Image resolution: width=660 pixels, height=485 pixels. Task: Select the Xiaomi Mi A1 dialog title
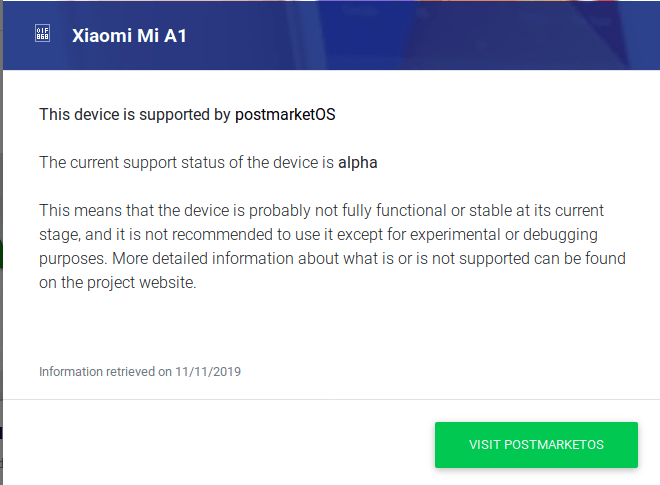129,36
